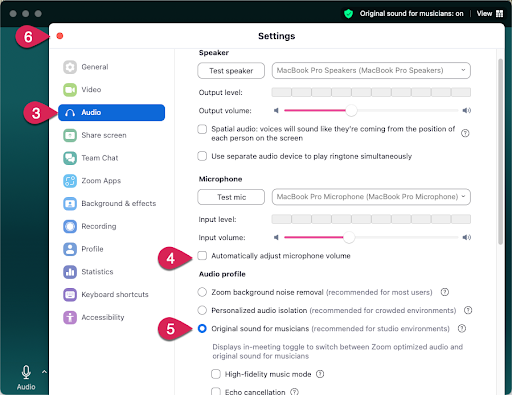Click the Background & effects icon
The width and height of the screenshot is (512, 395).
point(70,204)
